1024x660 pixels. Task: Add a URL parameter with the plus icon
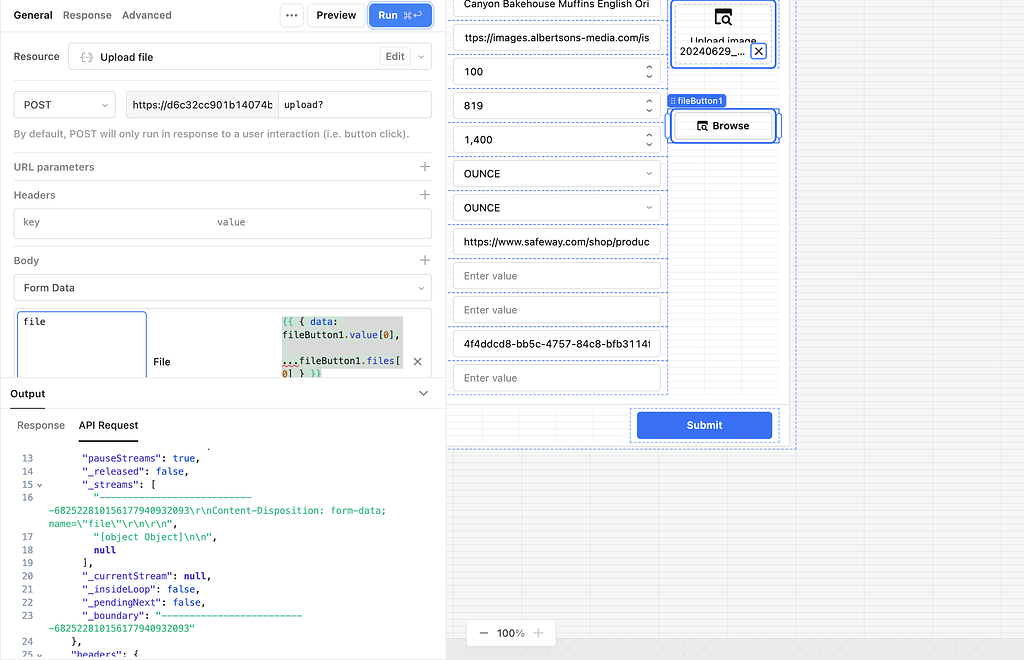coord(425,167)
